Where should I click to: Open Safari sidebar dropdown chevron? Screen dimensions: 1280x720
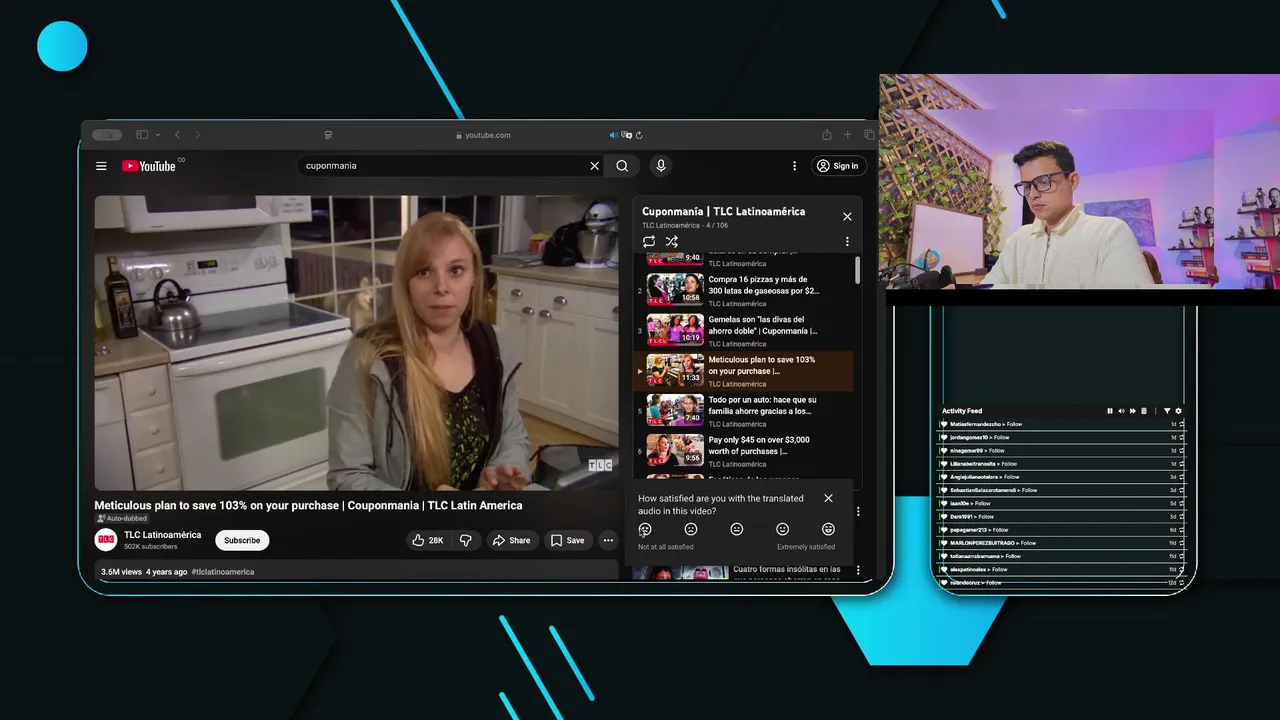point(157,135)
